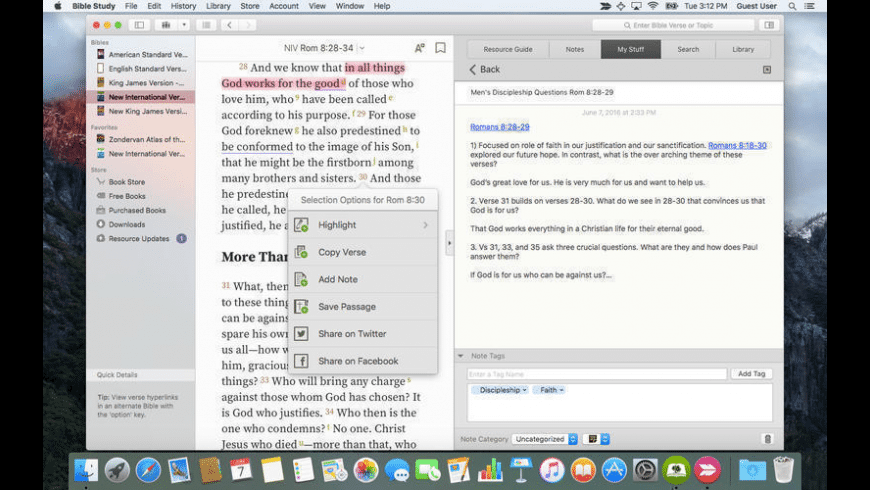Click the bookmark icon above the passage
870x490 pixels.
pos(441,48)
